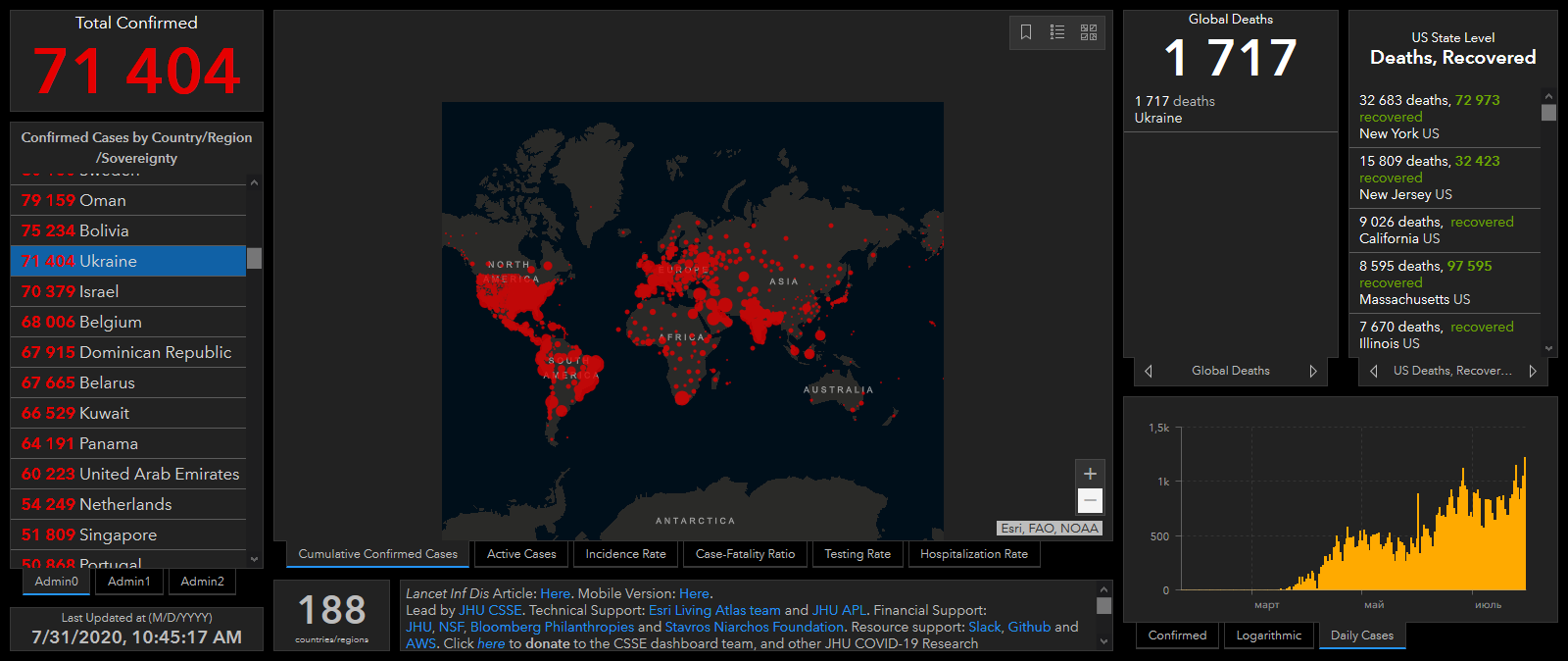Show the Logarithmic chart tab
Viewport: 1568px width, 661px height.
point(1269,636)
